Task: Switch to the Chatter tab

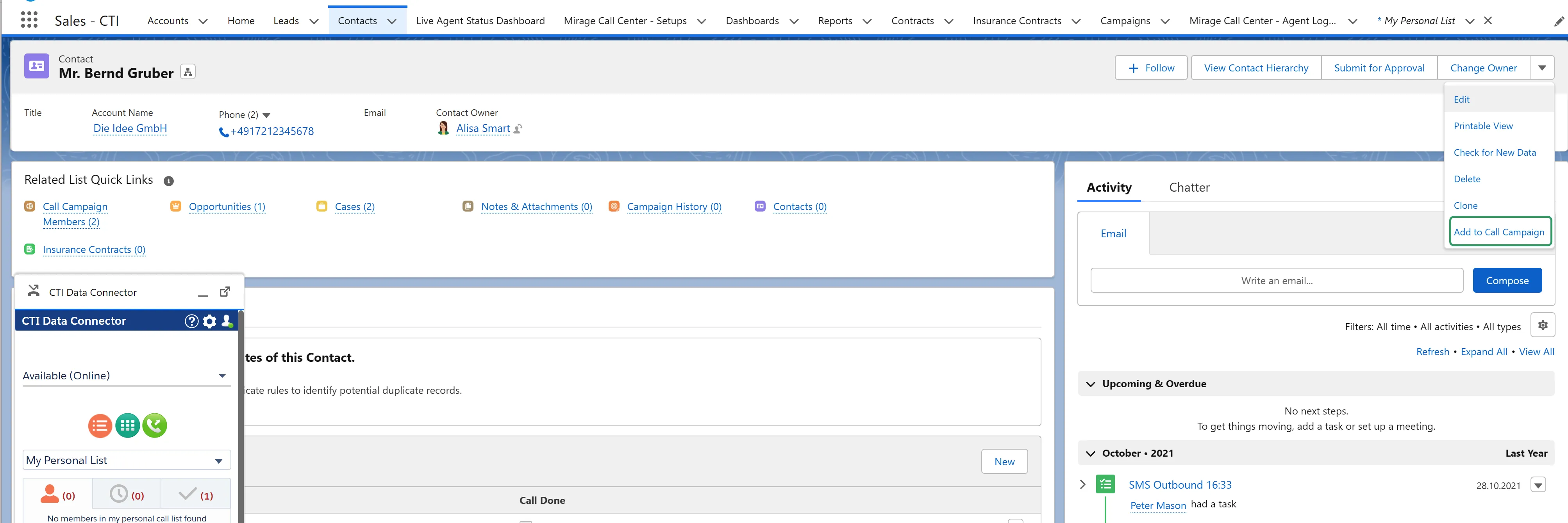Action: tap(1189, 187)
